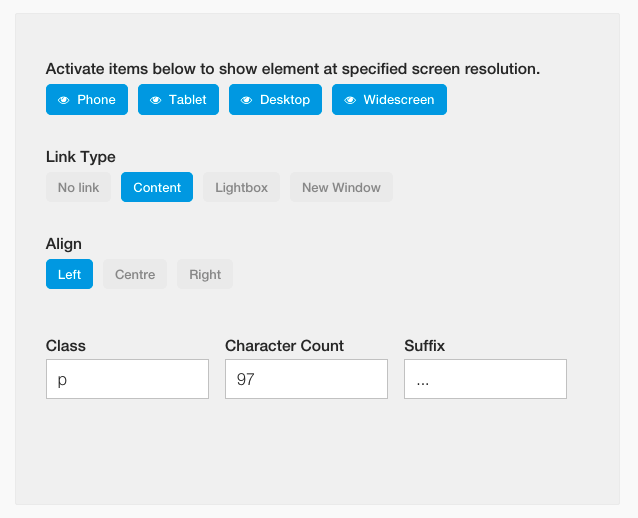Click the eye icon on the Tablet button

point(155,100)
